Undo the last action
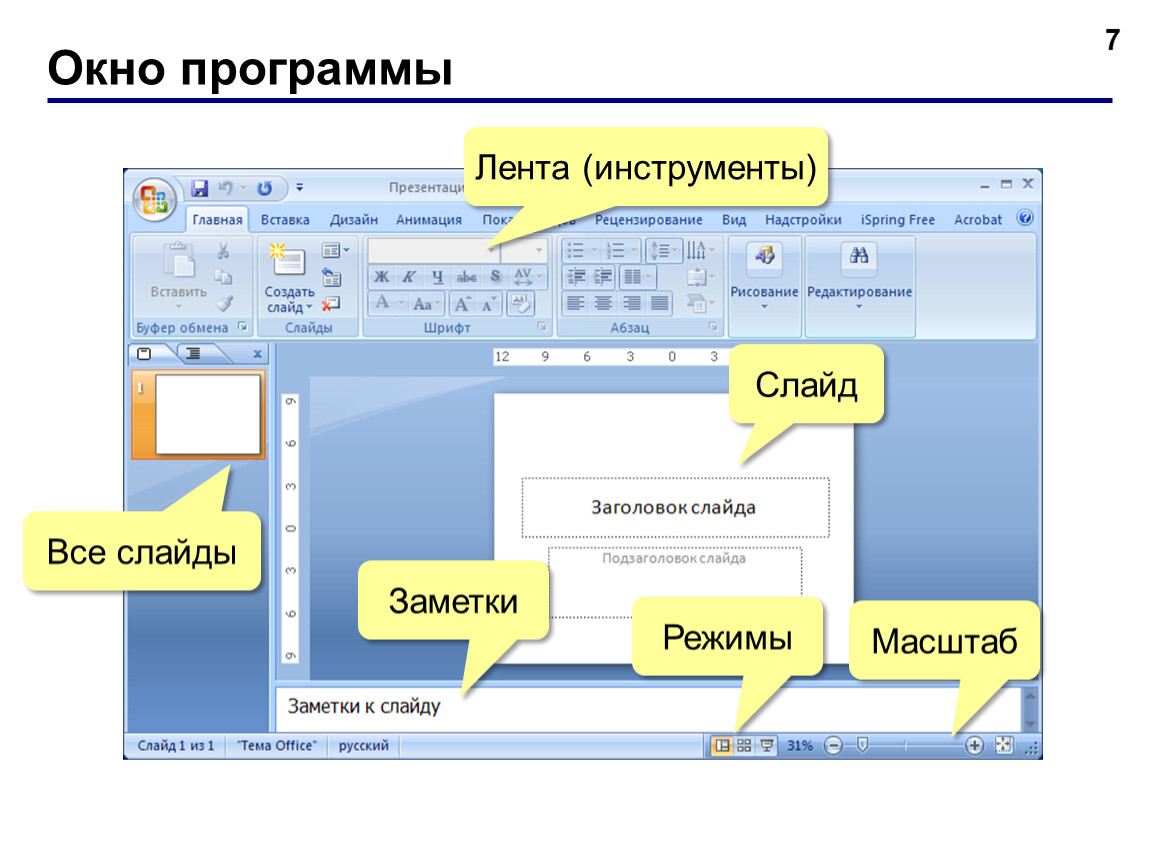This screenshot has height=864, width=1150. [226, 188]
